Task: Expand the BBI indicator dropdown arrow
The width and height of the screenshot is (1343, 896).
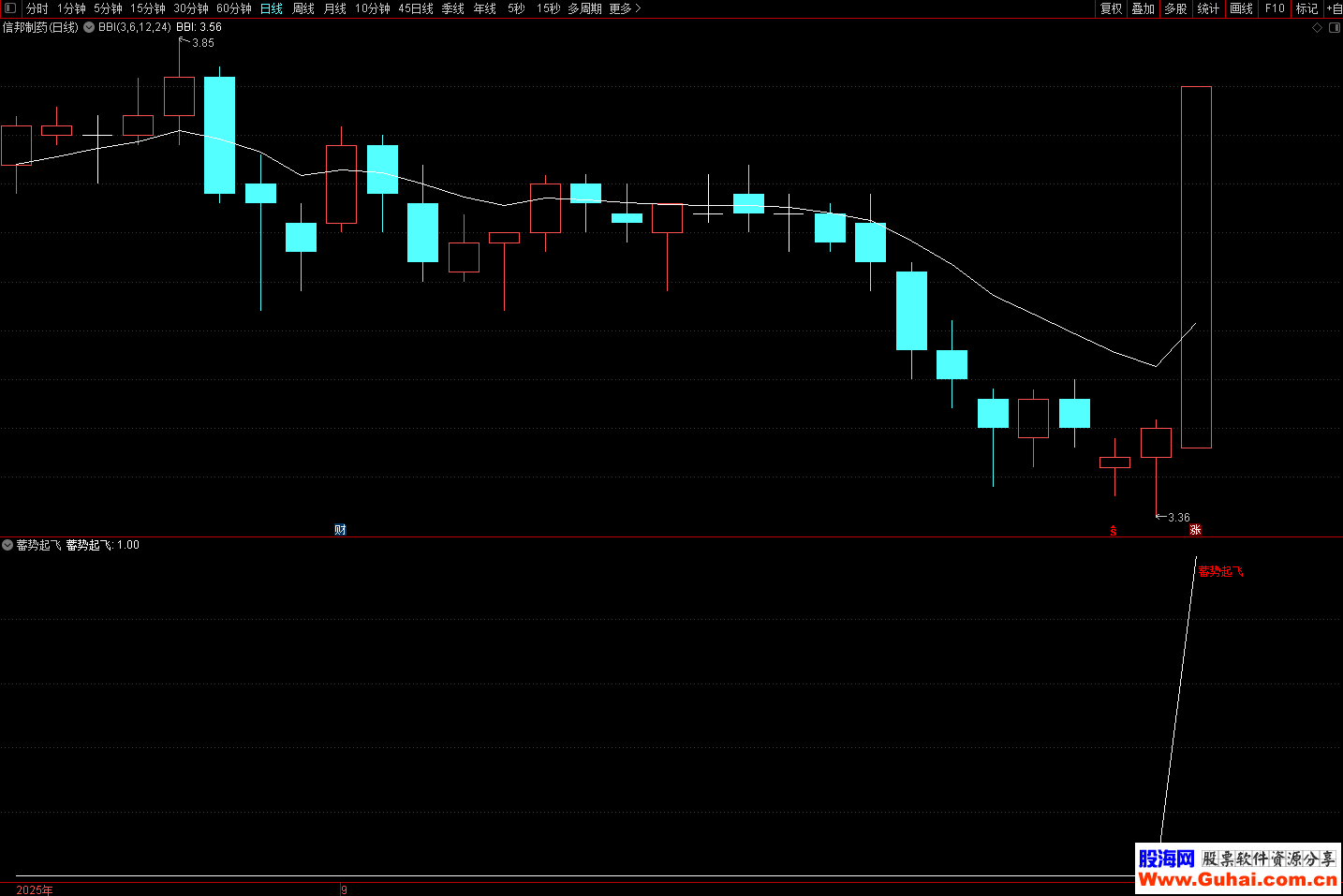Action: (89, 27)
